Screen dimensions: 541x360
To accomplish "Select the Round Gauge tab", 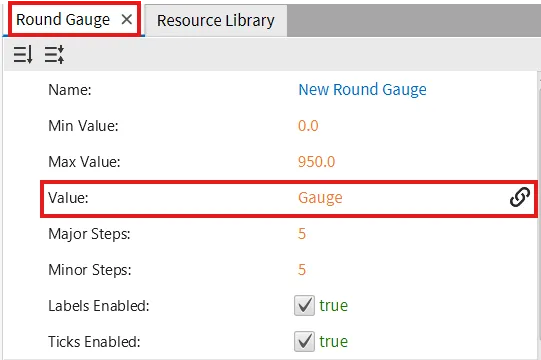I will point(63,19).
